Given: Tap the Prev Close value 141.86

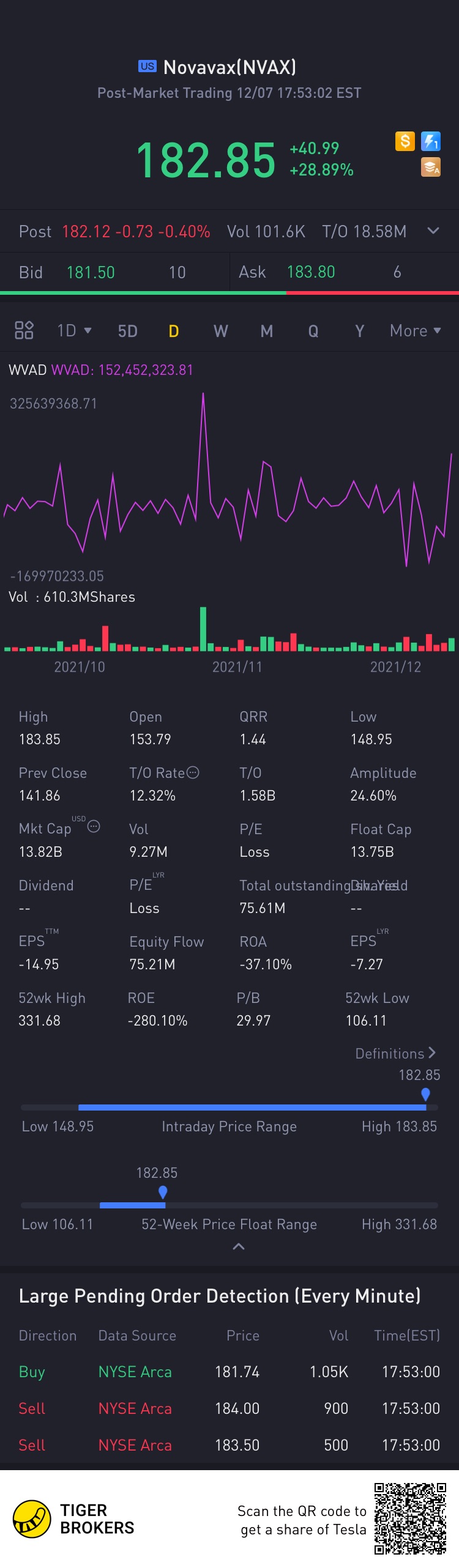Looking at the screenshot, I should coord(40,796).
